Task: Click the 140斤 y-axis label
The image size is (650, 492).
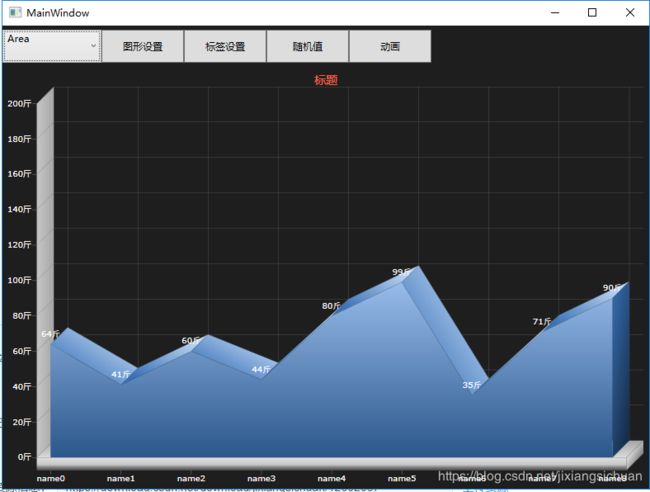Action: 19,209
